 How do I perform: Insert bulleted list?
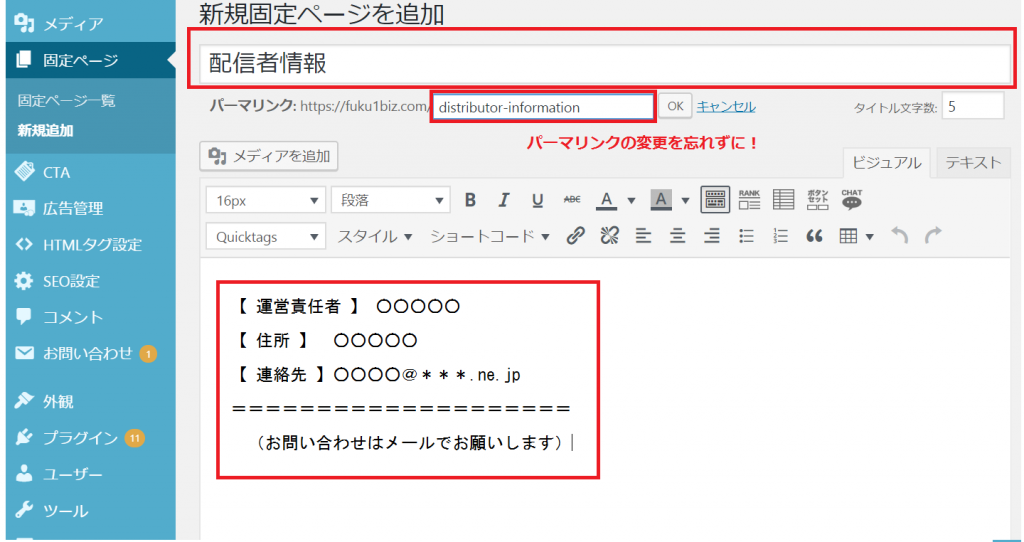point(746,236)
